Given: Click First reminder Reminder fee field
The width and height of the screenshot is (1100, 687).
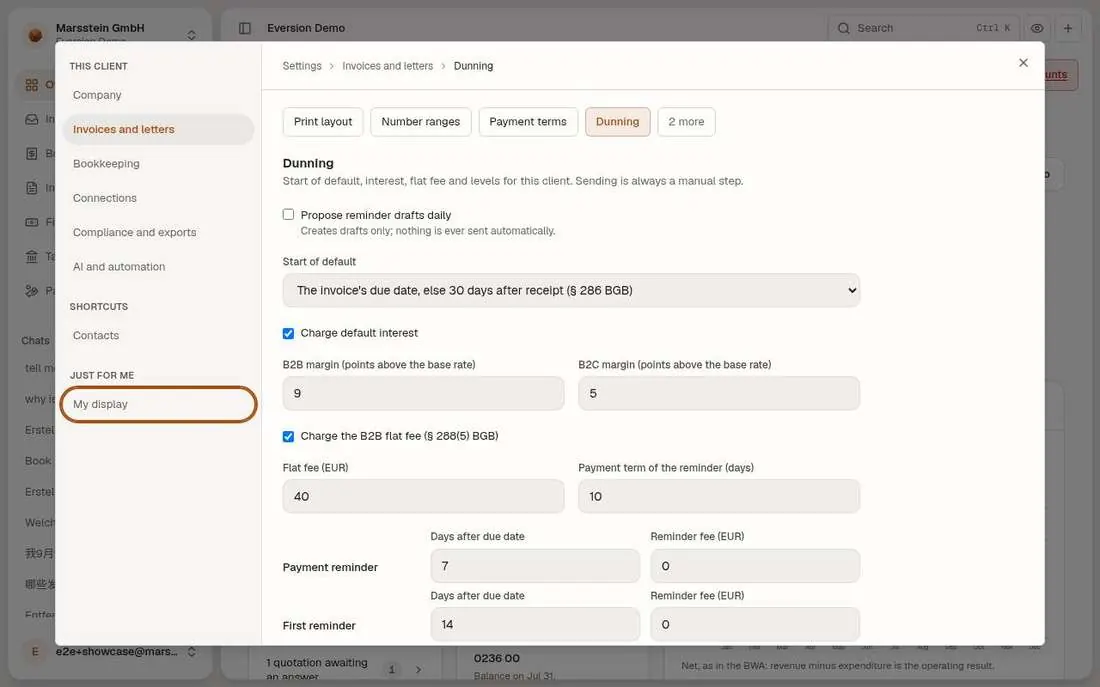Looking at the screenshot, I should coord(755,625).
